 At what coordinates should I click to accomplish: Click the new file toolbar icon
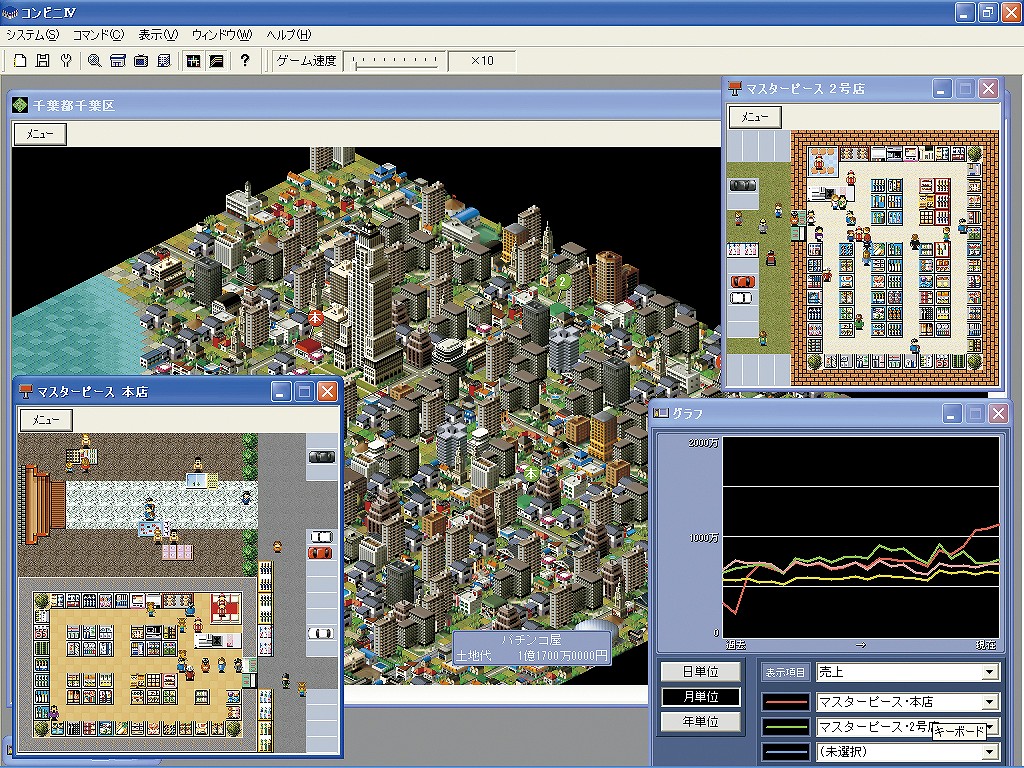[x=19, y=61]
